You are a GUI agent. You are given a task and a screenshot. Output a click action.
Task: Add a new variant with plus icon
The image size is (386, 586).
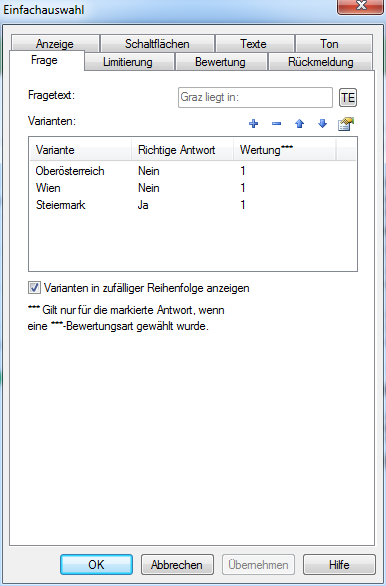253,123
